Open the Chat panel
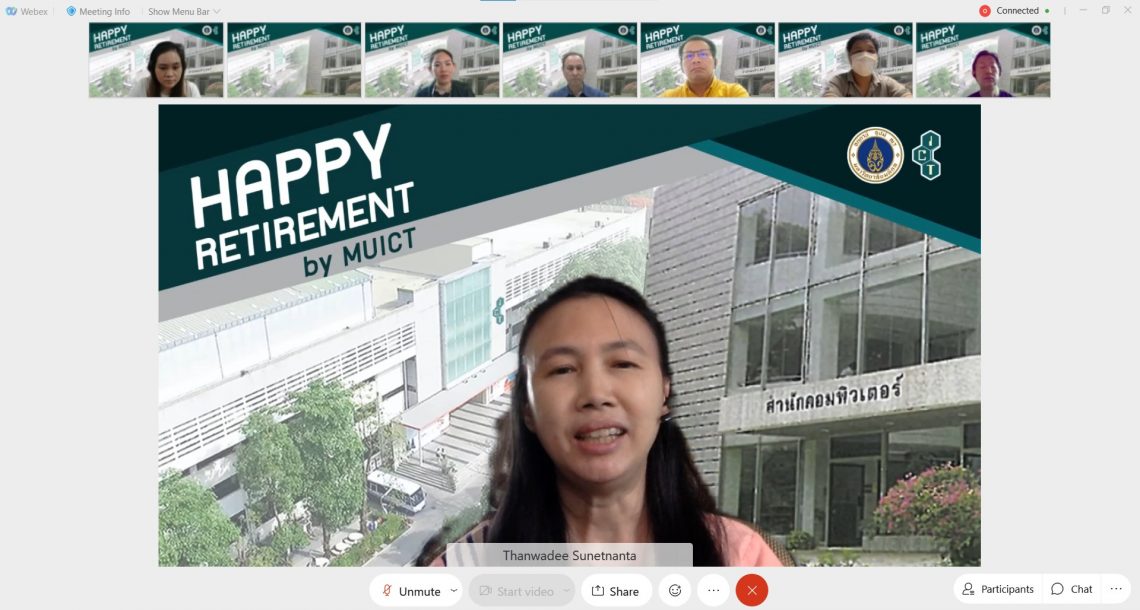Image resolution: width=1140 pixels, height=610 pixels. click(1071, 589)
